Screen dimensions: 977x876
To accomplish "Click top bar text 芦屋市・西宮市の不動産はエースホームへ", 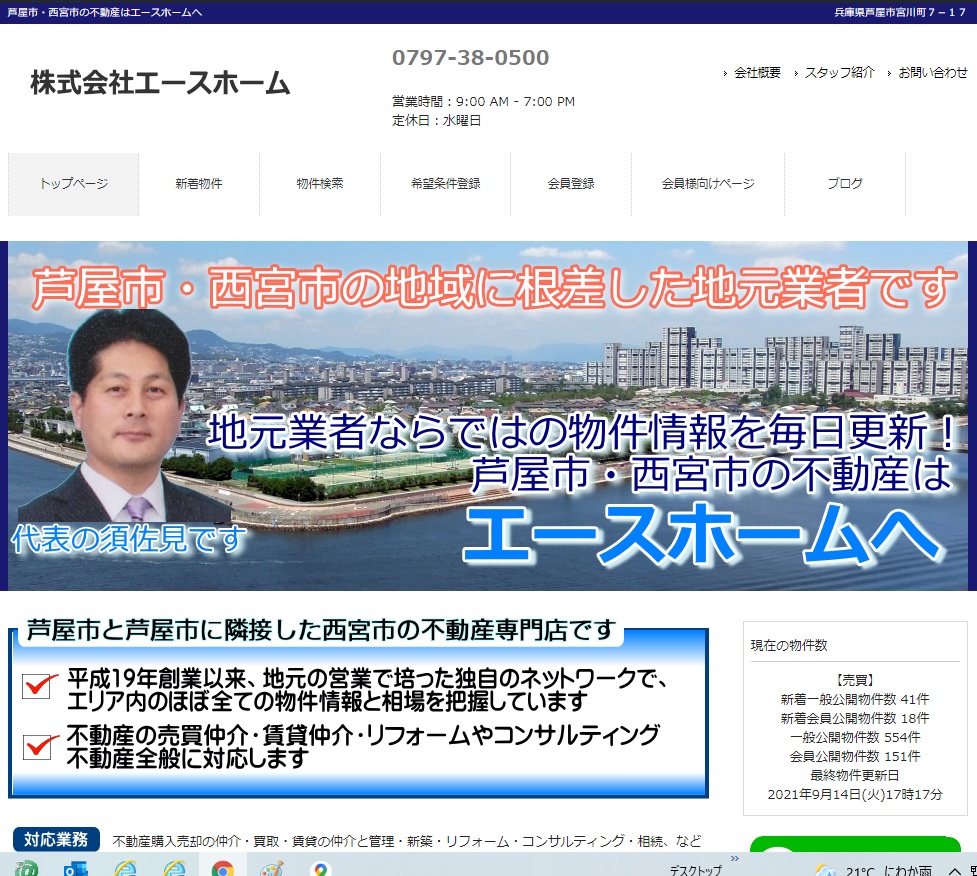I will coord(105,12).
